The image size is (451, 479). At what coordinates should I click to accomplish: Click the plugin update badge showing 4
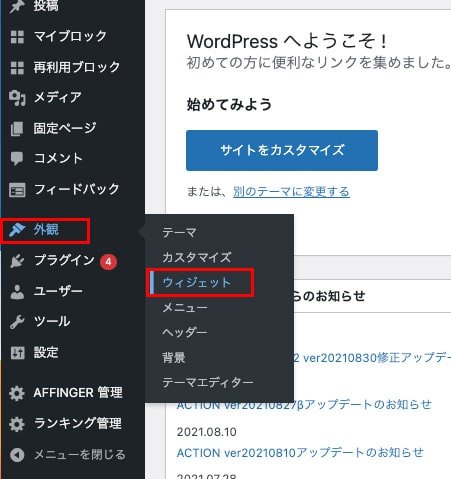point(108,262)
